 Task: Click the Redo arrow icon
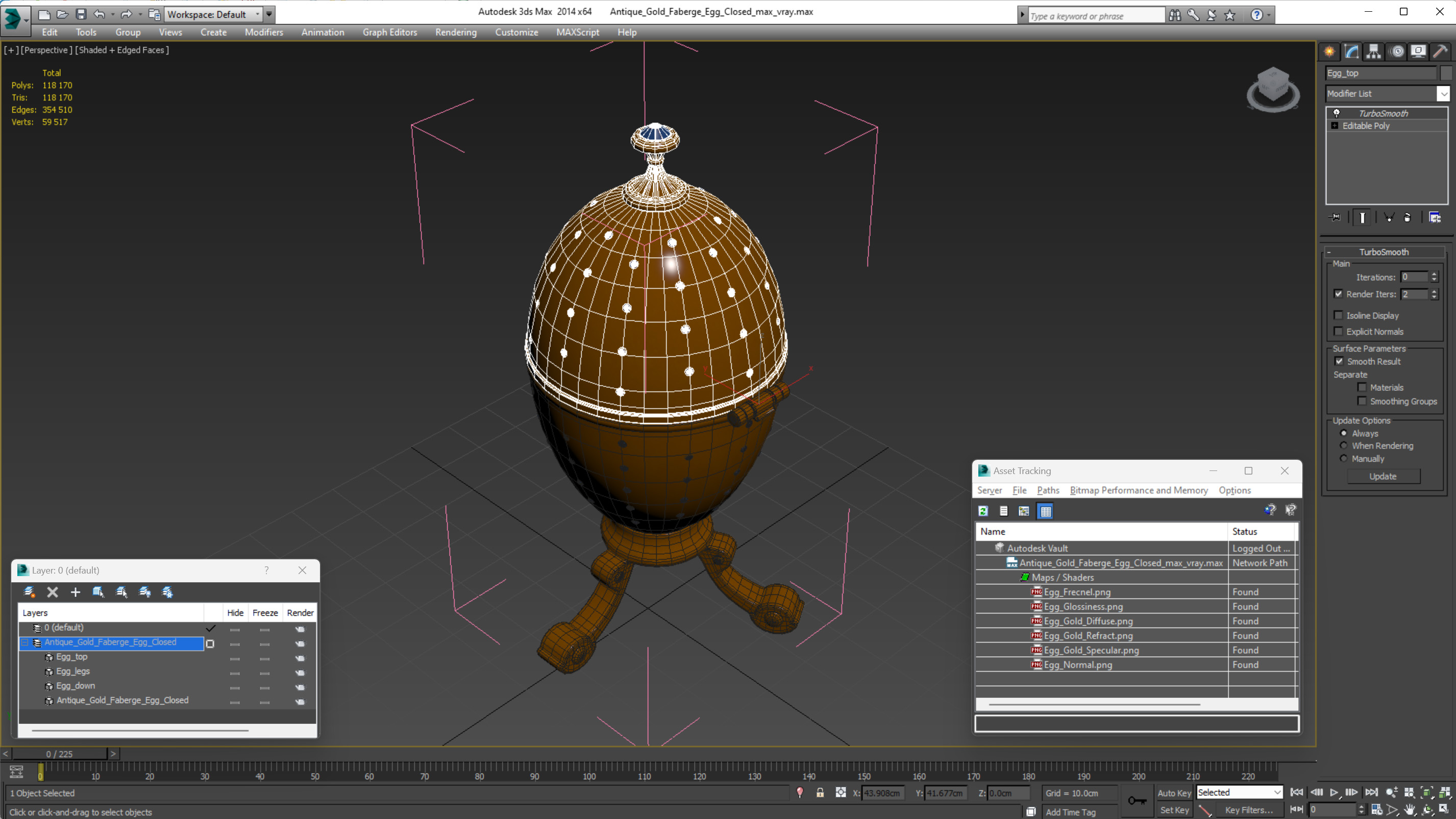point(126,14)
